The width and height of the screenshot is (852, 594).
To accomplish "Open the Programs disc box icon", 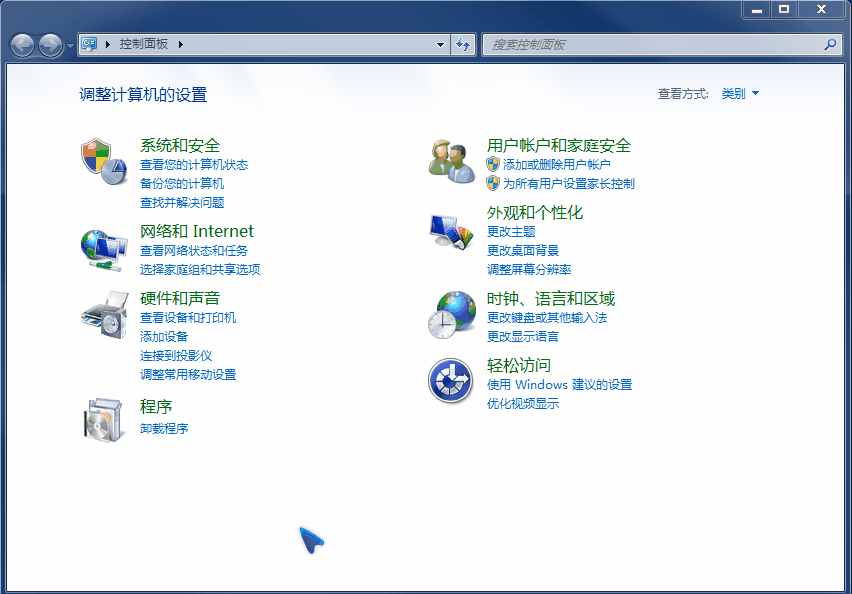I will pyautogui.click(x=103, y=420).
